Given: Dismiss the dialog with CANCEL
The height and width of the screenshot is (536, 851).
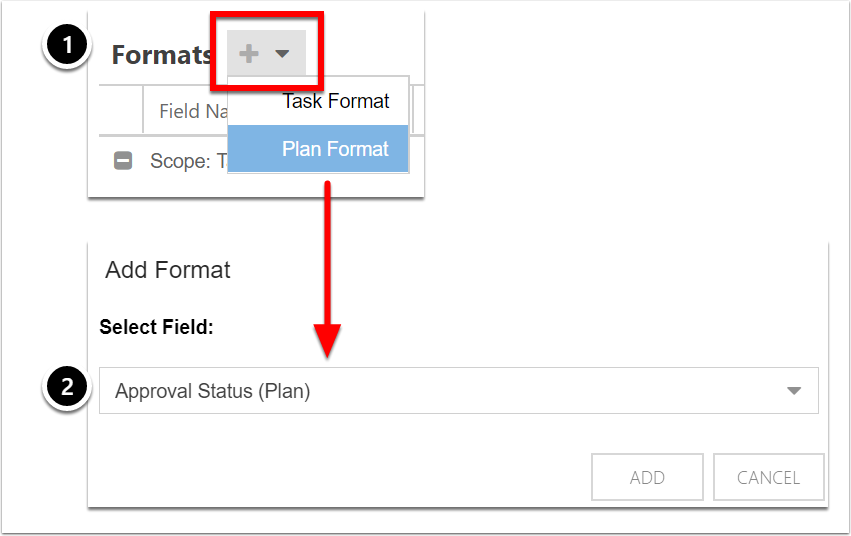Looking at the screenshot, I should (769, 477).
